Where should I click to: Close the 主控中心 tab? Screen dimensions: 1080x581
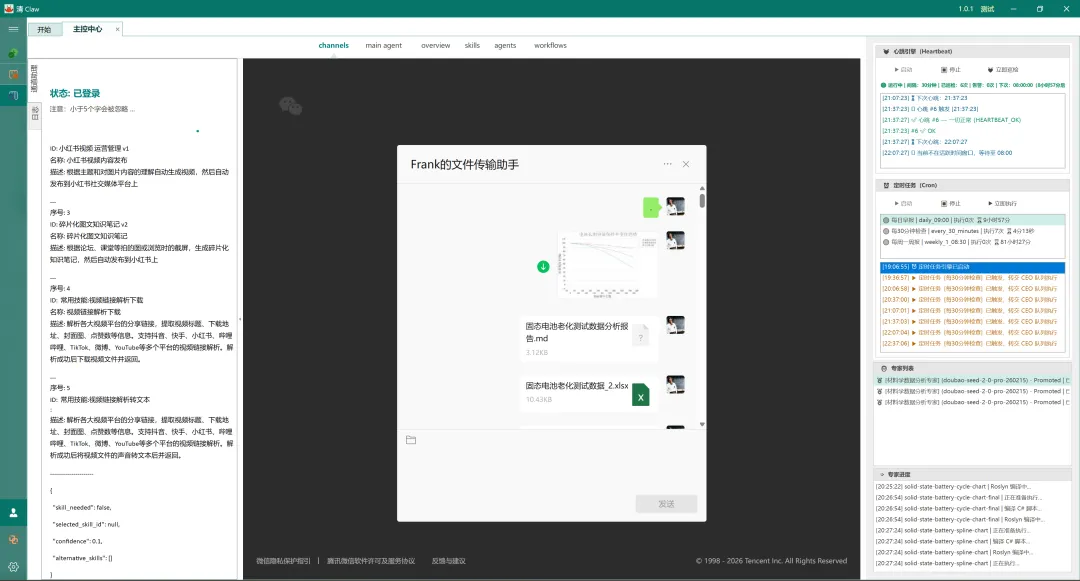pos(118,29)
